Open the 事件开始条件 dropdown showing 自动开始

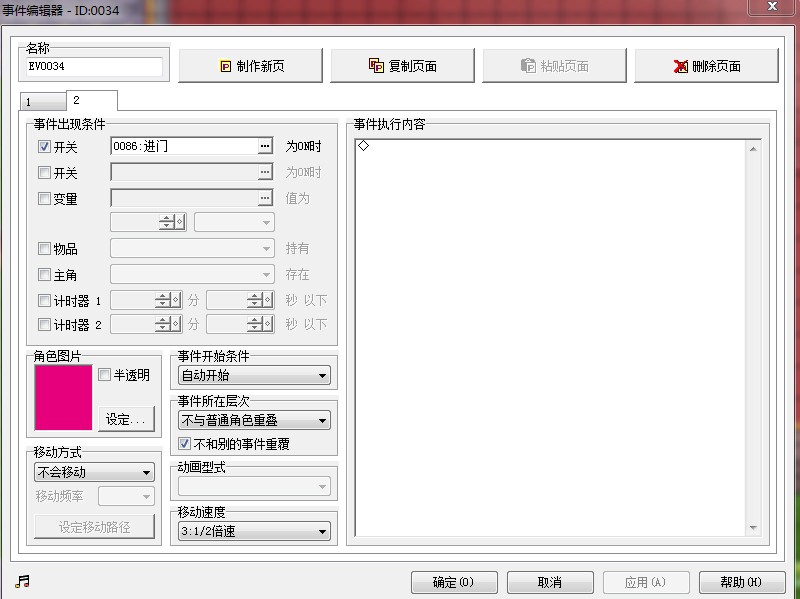coord(254,376)
